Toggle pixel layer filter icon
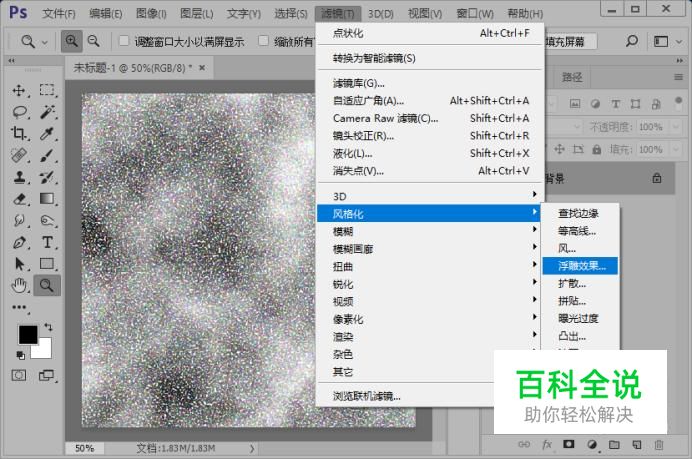The width and height of the screenshot is (692, 459). [575, 104]
